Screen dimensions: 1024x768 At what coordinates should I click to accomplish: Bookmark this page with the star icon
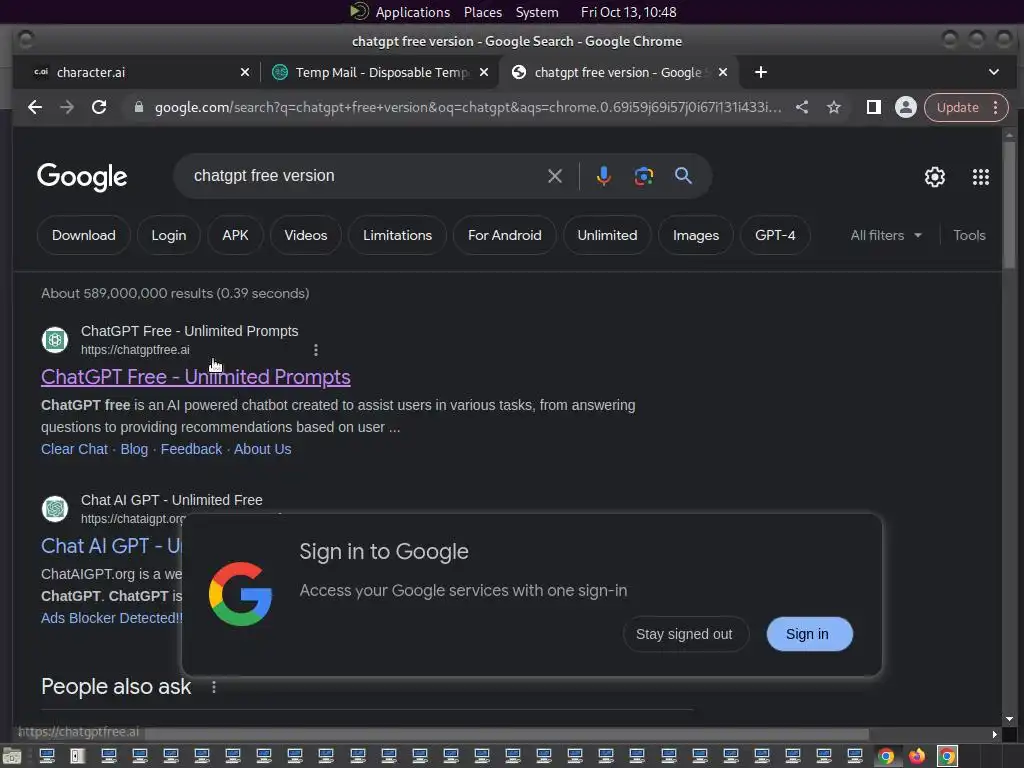coord(834,107)
